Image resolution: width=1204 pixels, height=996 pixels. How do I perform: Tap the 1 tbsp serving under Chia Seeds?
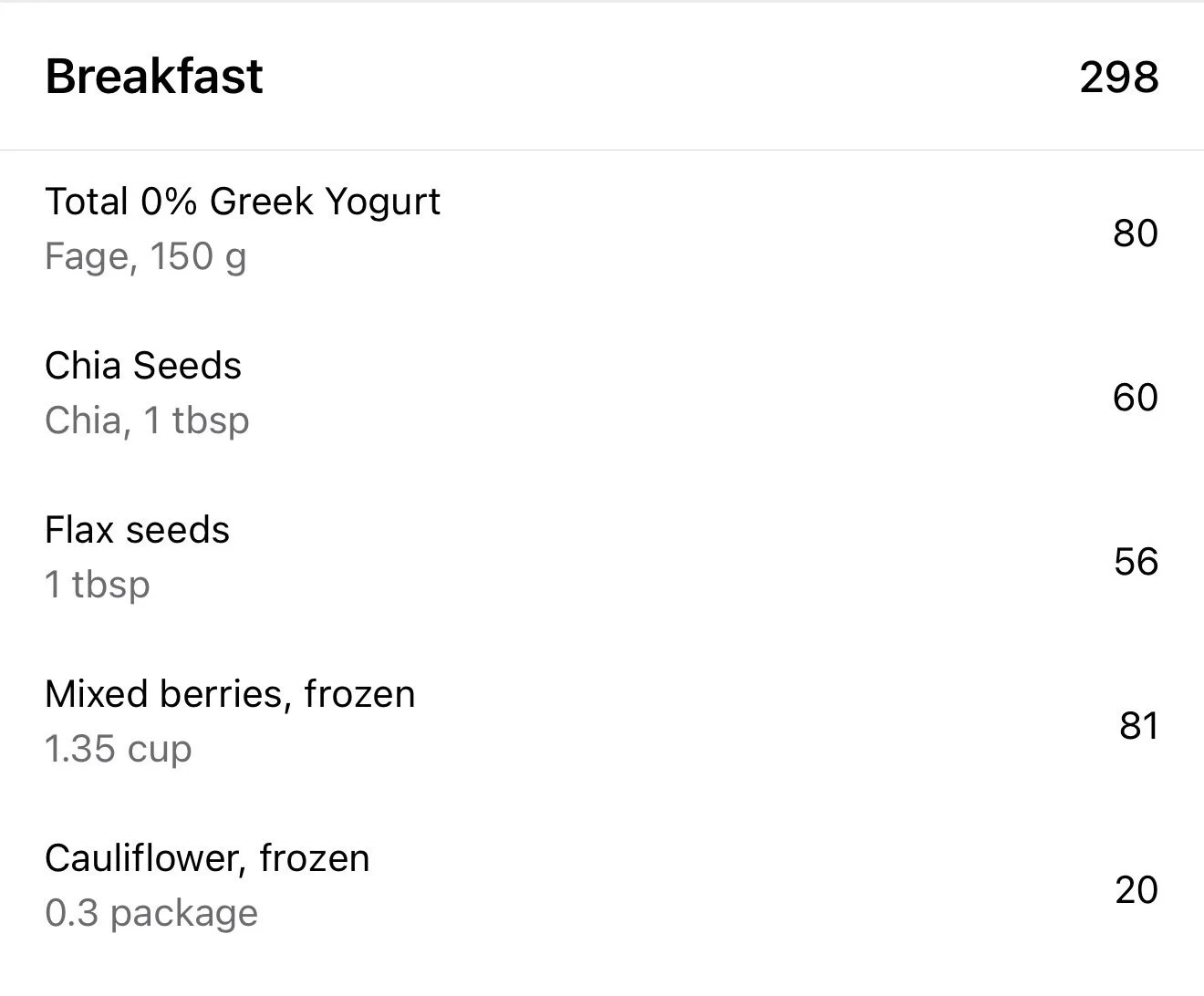tap(196, 420)
